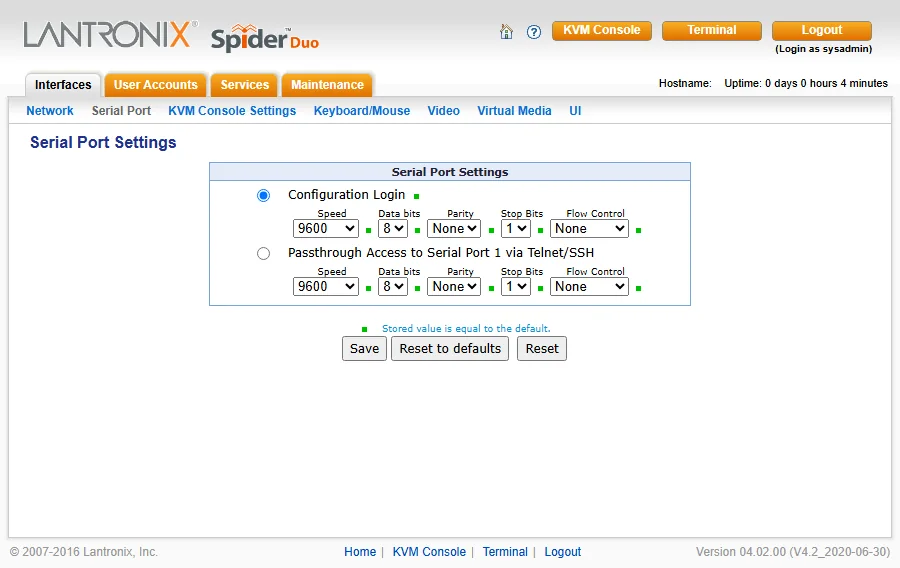The image size is (900, 568).
Task: Click Uptime status text
Action: pyautogui.click(x=806, y=83)
